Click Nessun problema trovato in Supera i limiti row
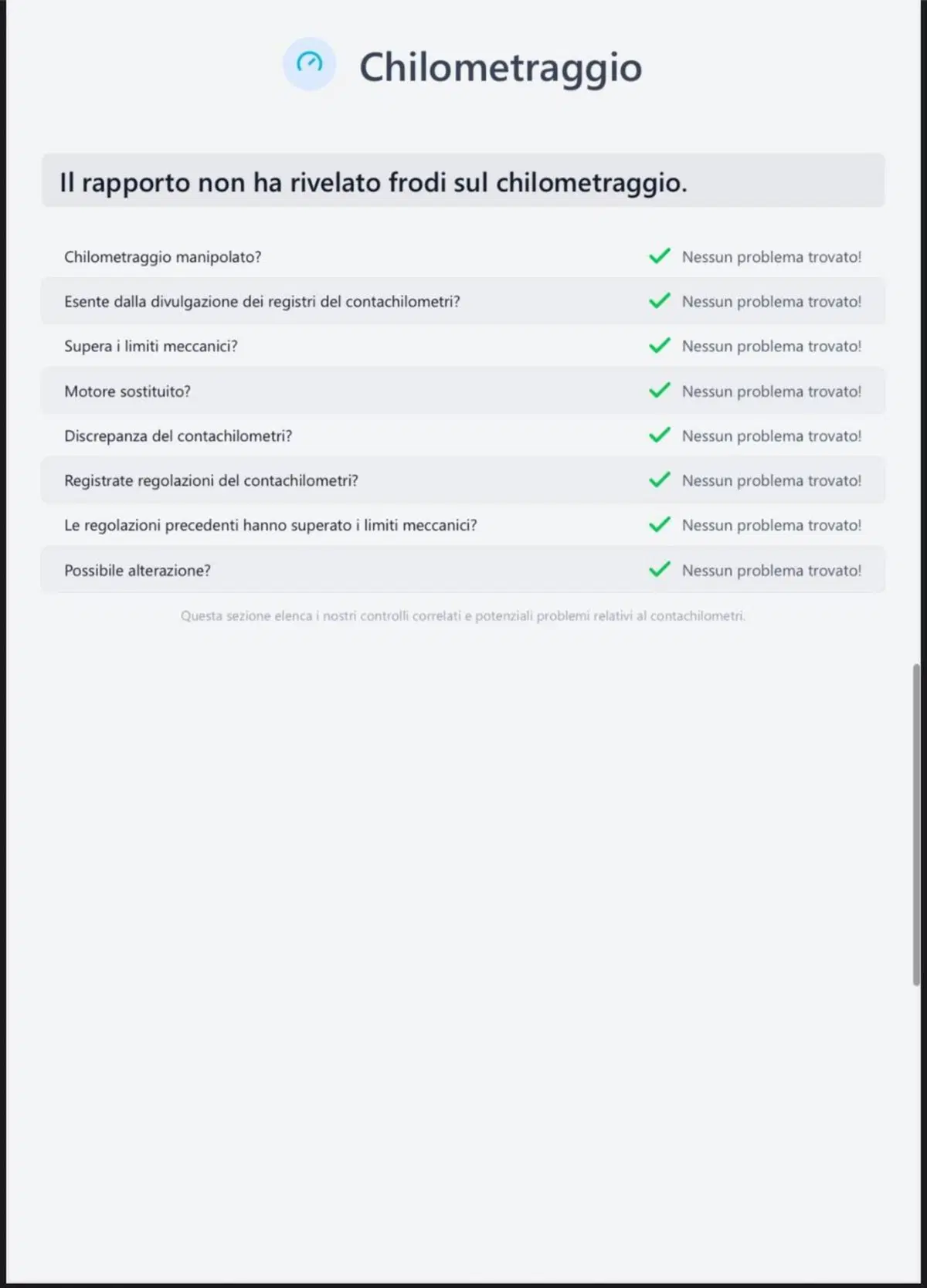 pos(772,346)
